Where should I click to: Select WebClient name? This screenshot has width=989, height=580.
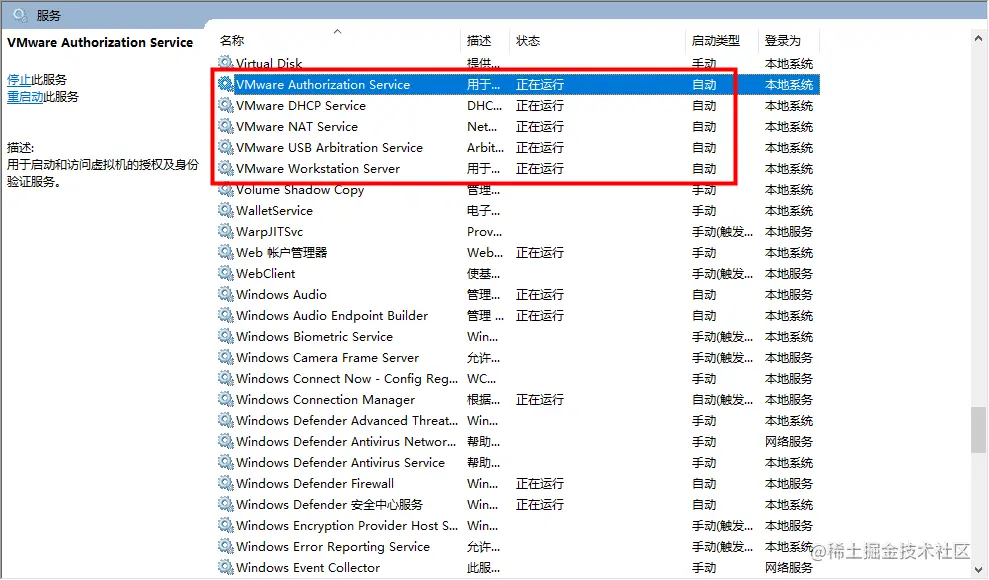pos(266,274)
